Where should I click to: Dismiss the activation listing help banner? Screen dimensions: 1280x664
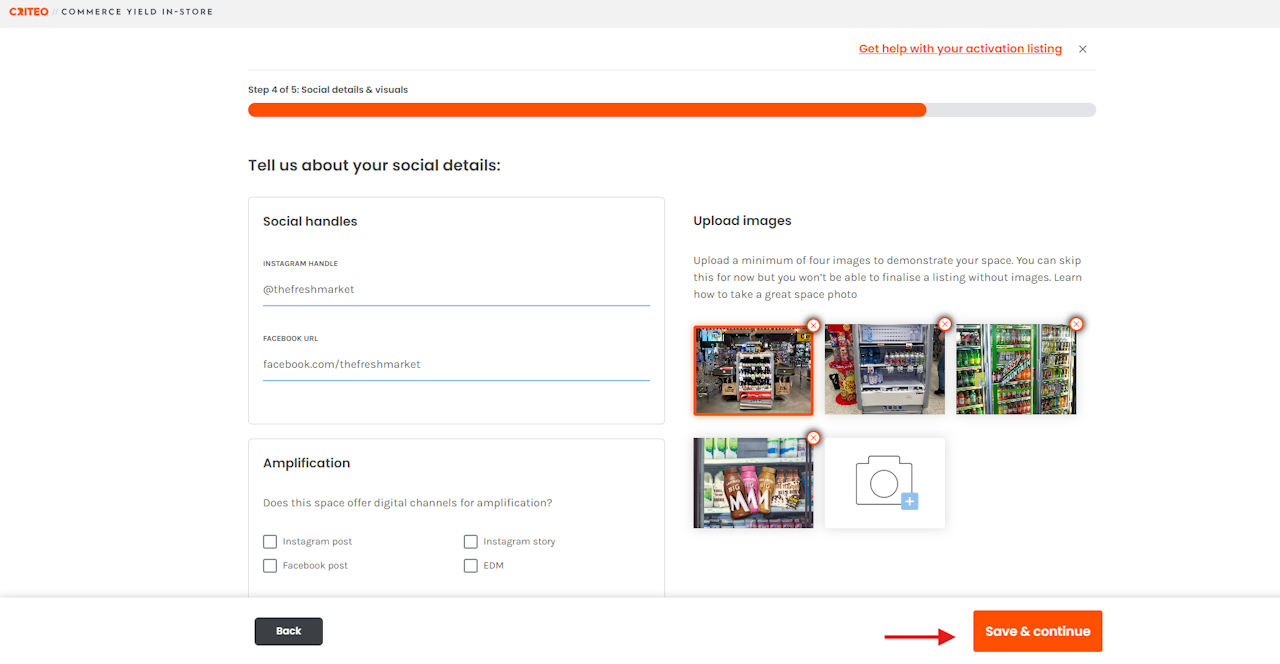pos(1082,49)
